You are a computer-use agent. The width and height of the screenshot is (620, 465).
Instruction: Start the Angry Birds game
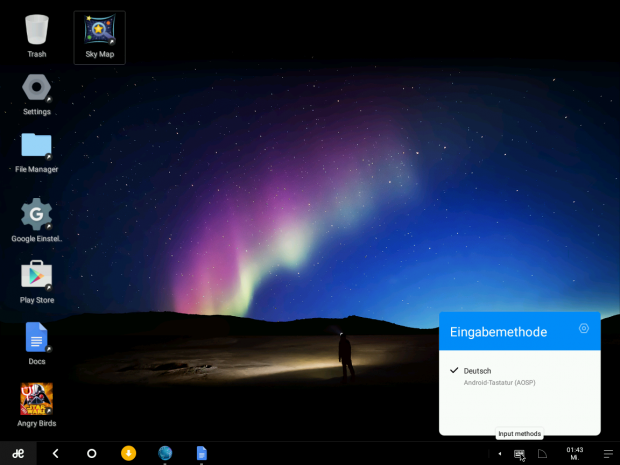37,400
